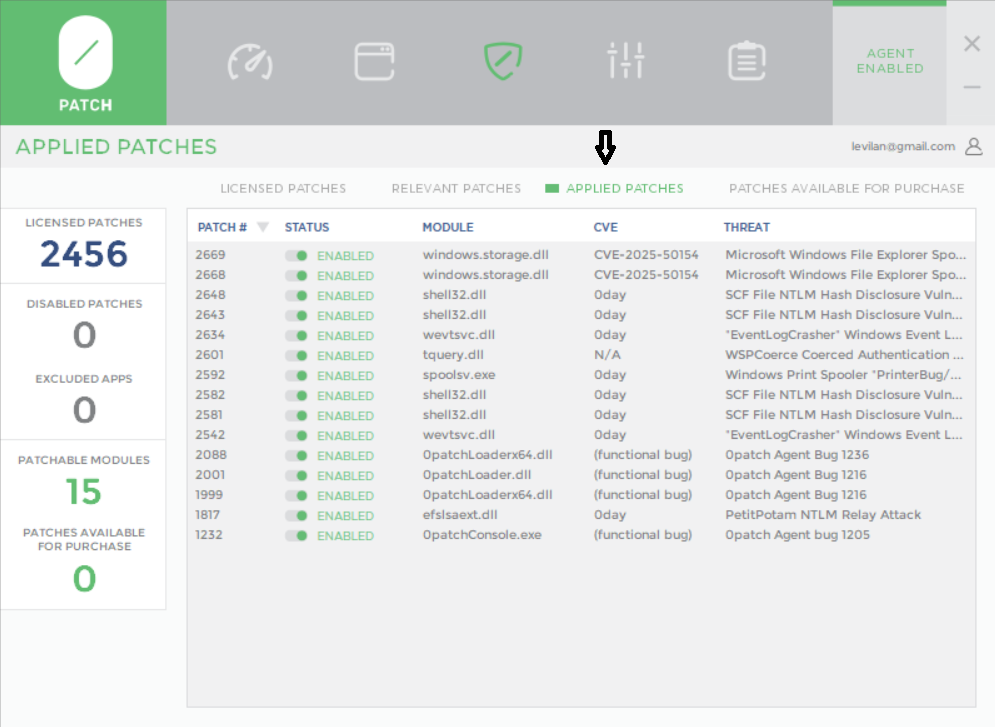Open the Log clipboard icon
The image size is (995, 727).
pyautogui.click(x=746, y=61)
